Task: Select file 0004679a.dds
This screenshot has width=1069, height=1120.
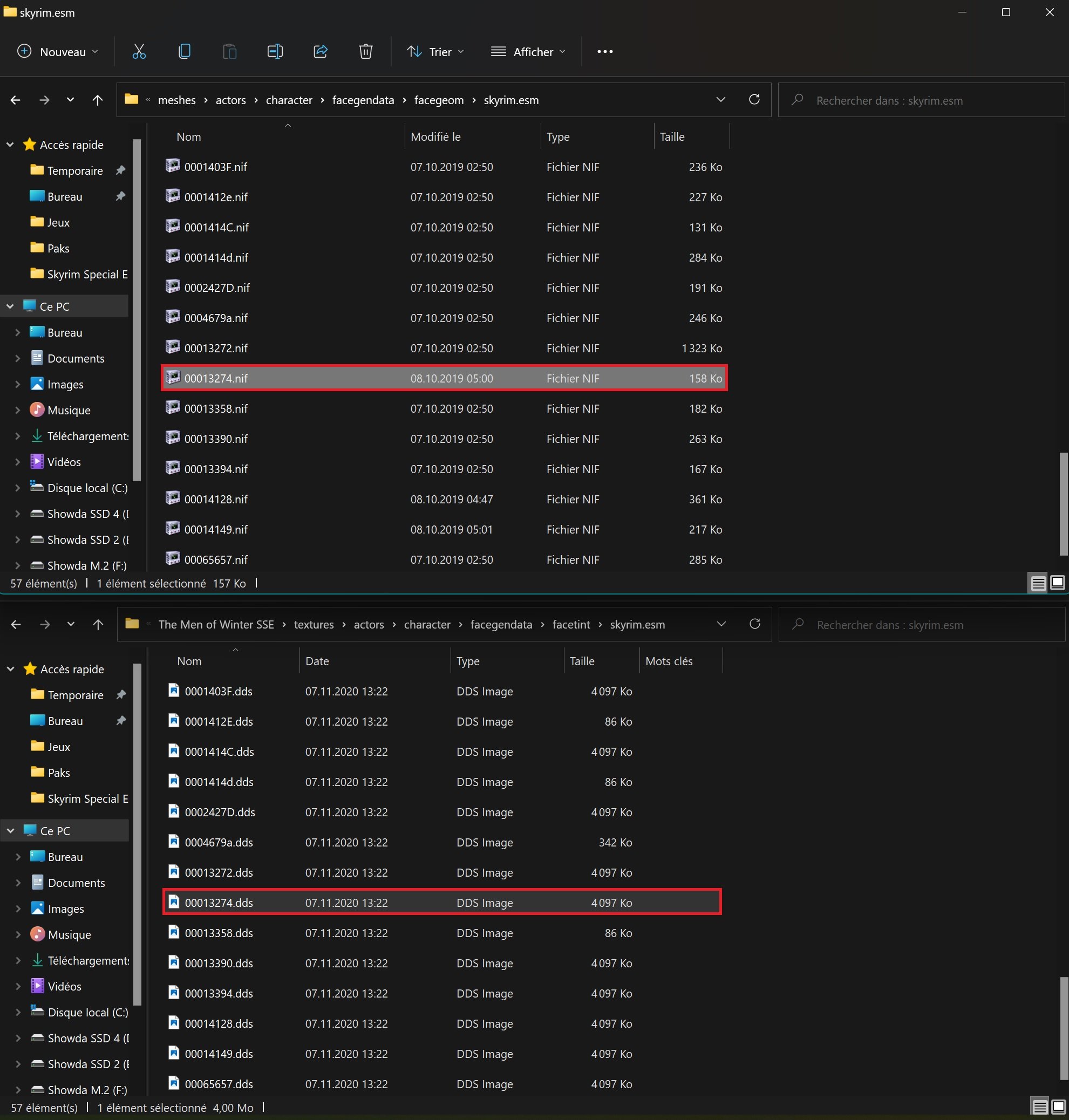Action: click(x=442, y=842)
